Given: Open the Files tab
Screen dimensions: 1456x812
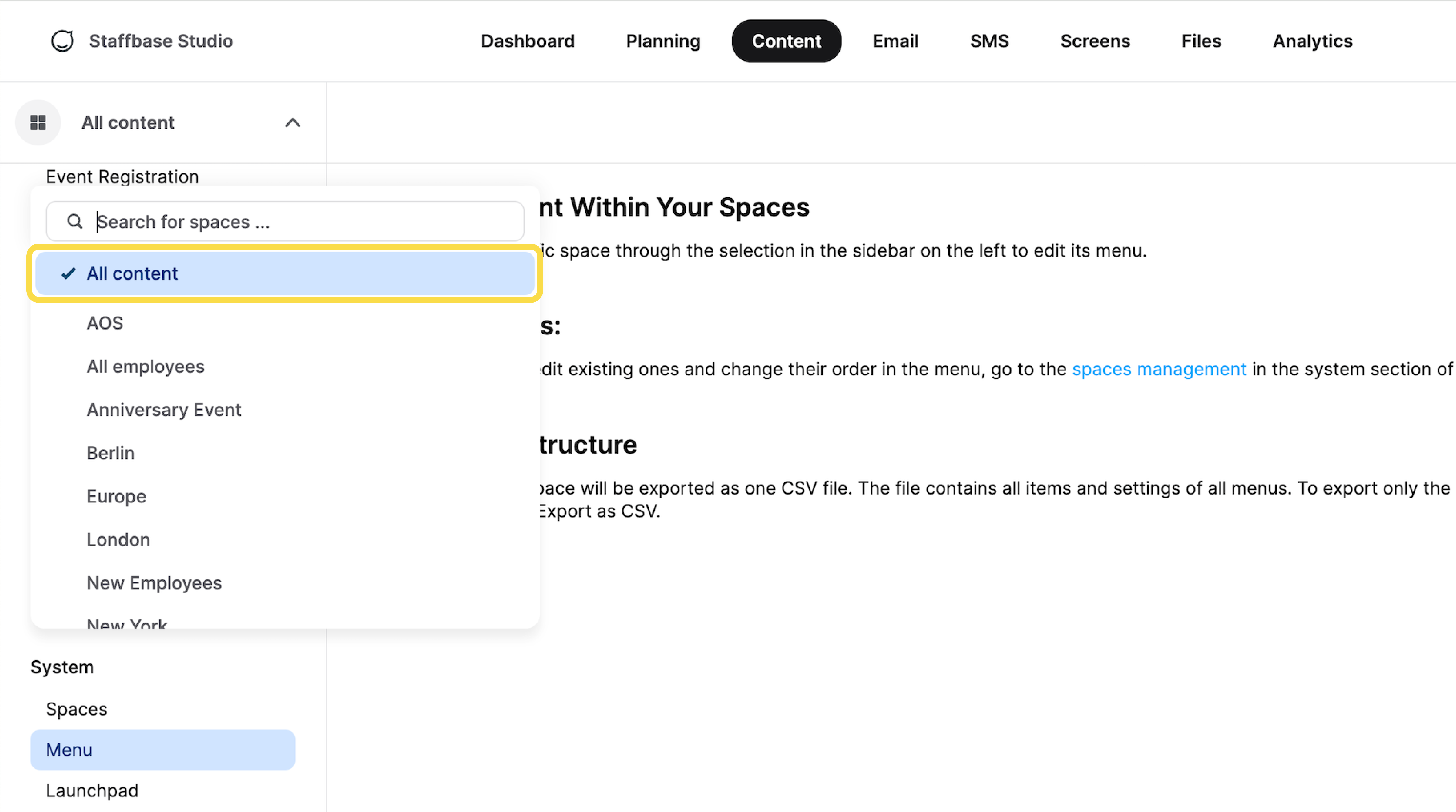Looking at the screenshot, I should (x=1201, y=41).
